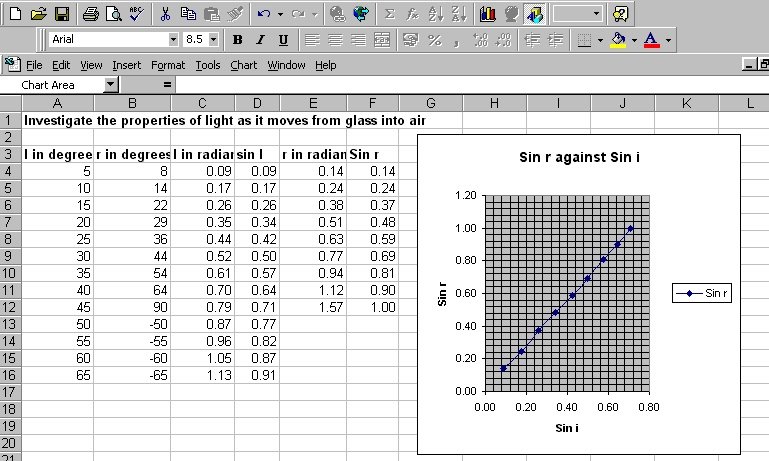
Task: Click the Undo arrow icon
Action: [x=263, y=14]
